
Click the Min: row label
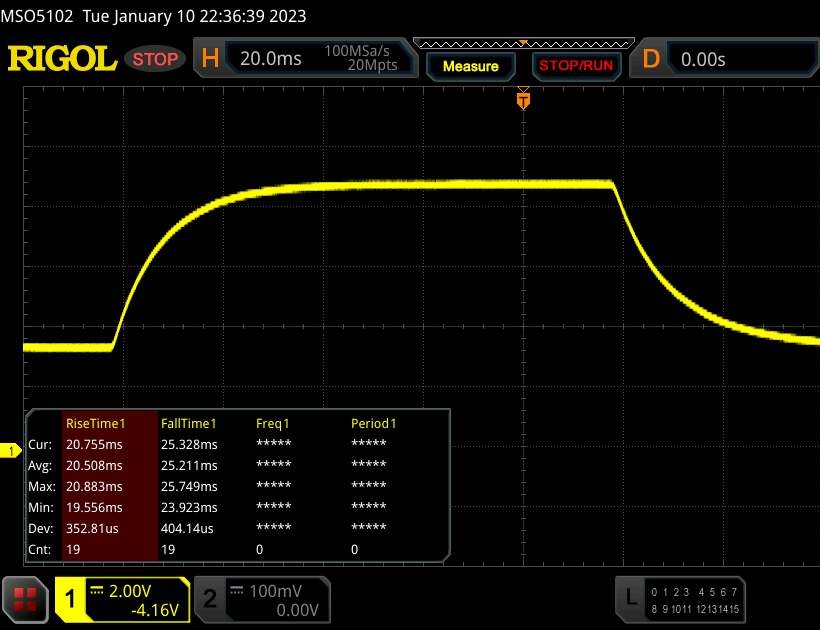pyautogui.click(x=41, y=507)
